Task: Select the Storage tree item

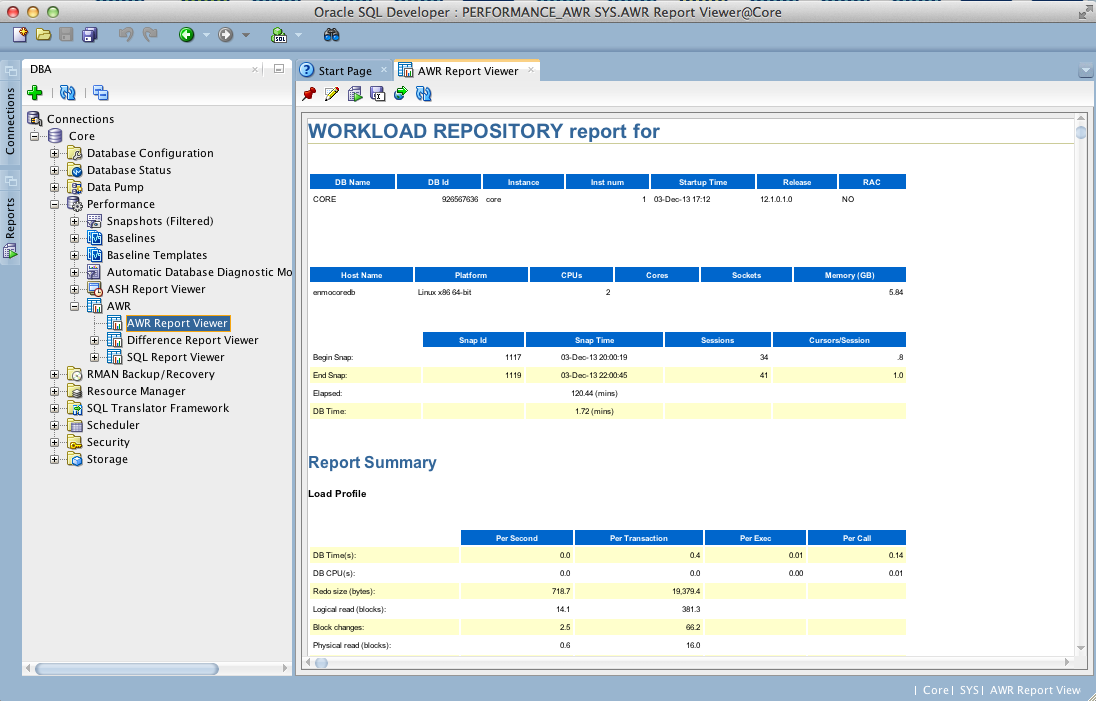Action: pos(107,459)
